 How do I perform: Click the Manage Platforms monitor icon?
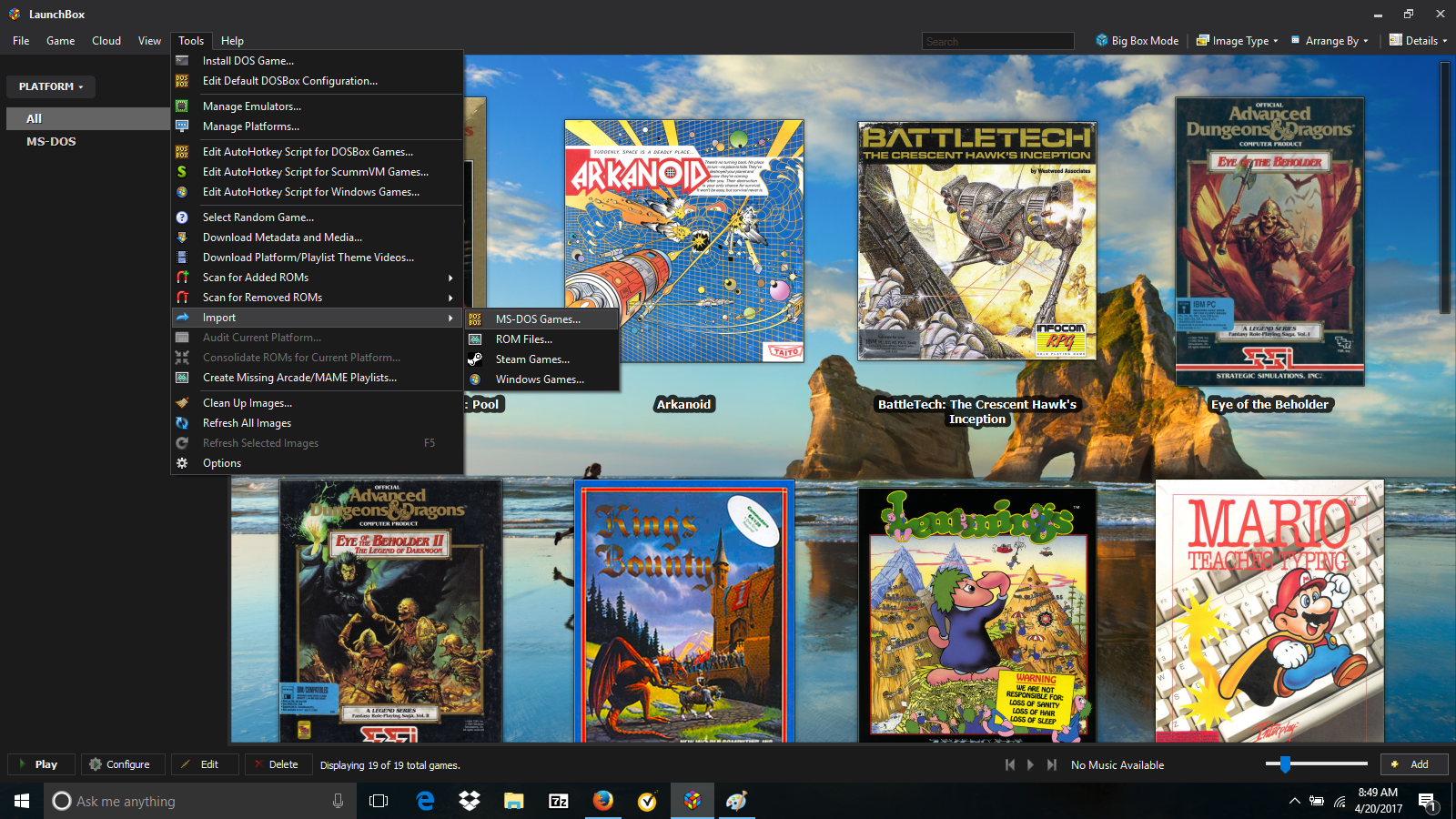tap(182, 126)
